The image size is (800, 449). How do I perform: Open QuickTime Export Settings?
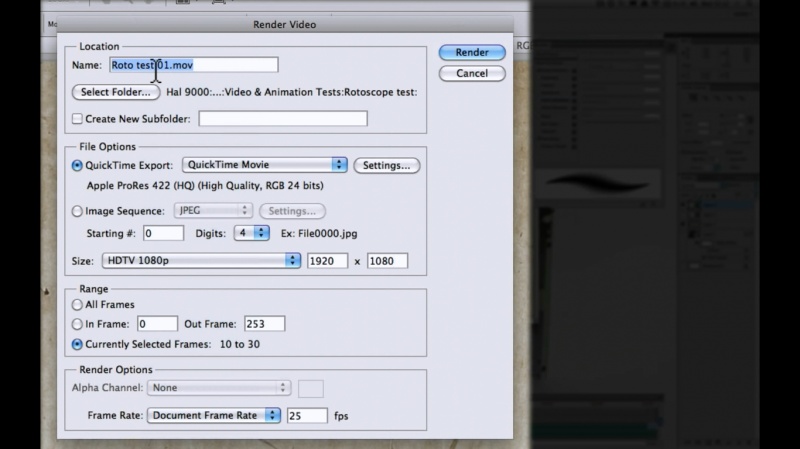(x=386, y=165)
